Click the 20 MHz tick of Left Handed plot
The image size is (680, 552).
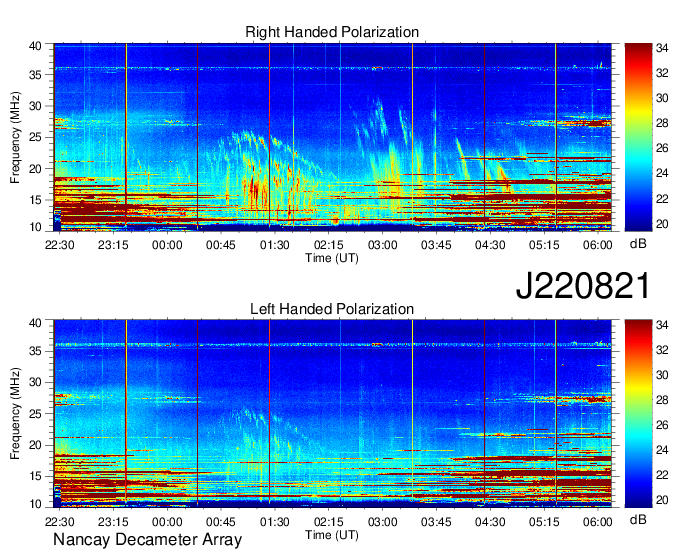35,445
